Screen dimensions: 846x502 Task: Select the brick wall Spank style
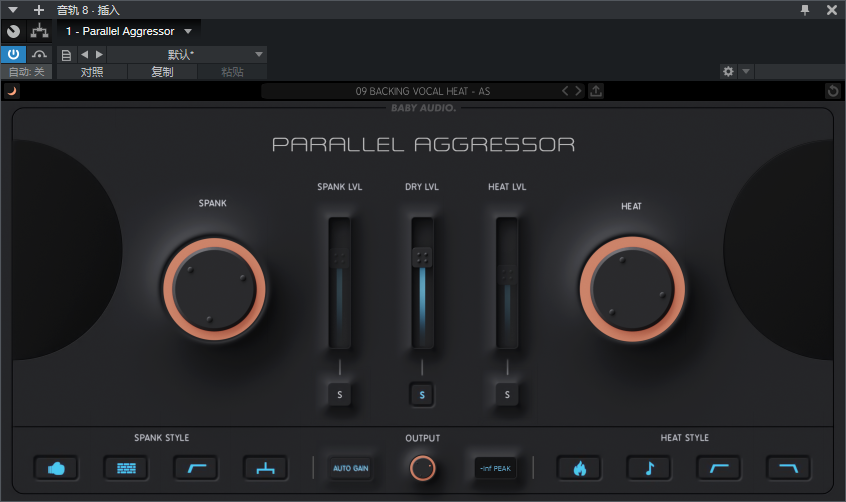(126, 468)
